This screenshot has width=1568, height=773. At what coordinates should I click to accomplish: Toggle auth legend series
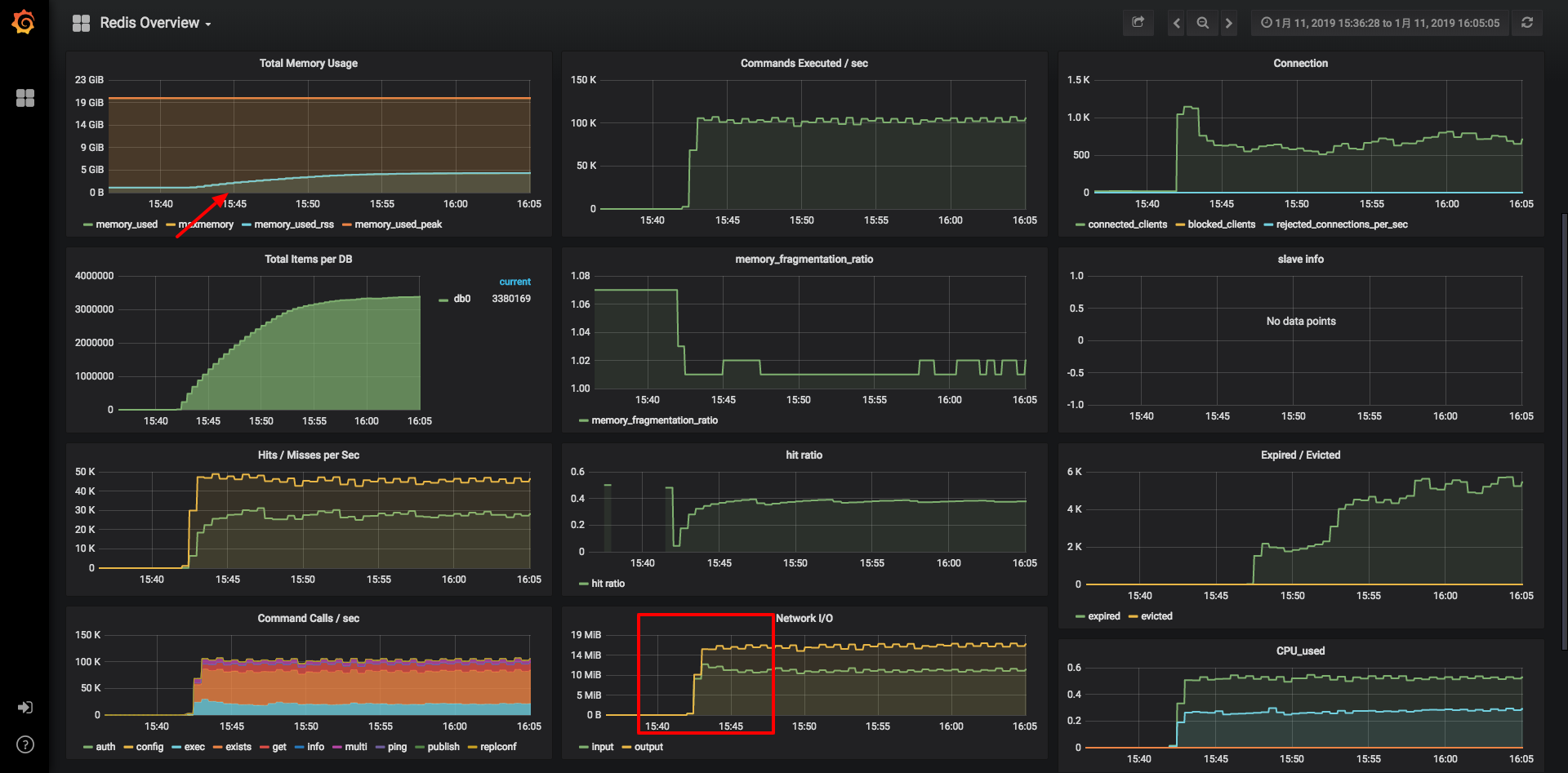[x=105, y=747]
